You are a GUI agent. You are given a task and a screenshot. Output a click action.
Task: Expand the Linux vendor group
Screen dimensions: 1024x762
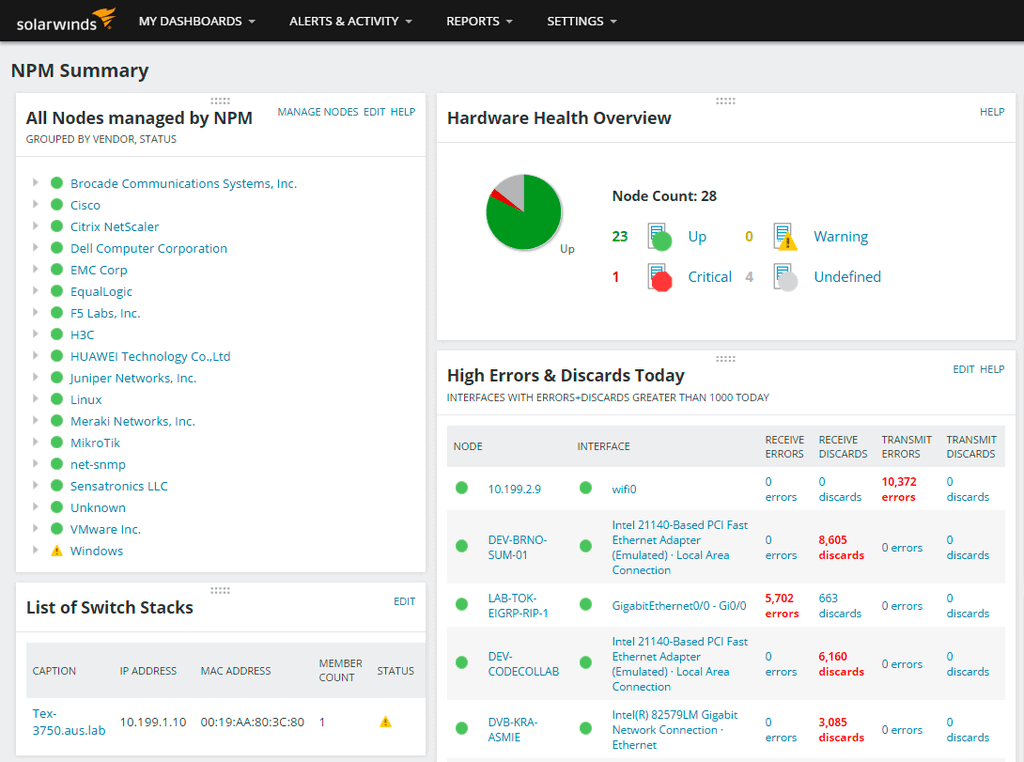click(x=35, y=398)
